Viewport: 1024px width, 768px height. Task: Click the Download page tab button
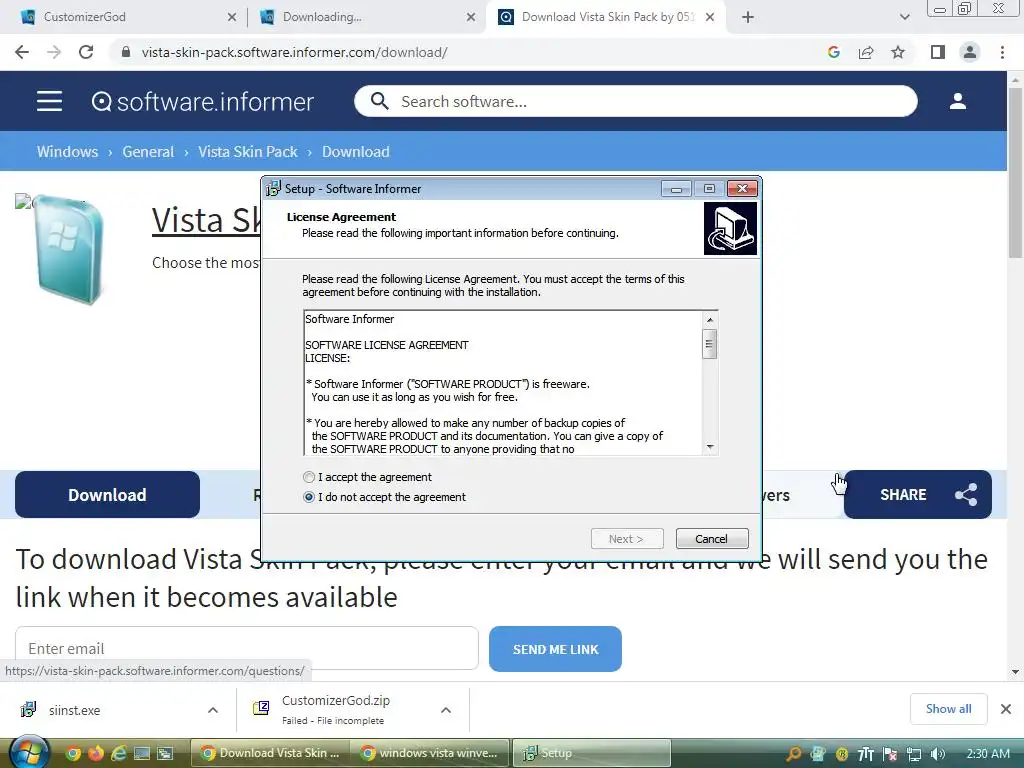(107, 494)
